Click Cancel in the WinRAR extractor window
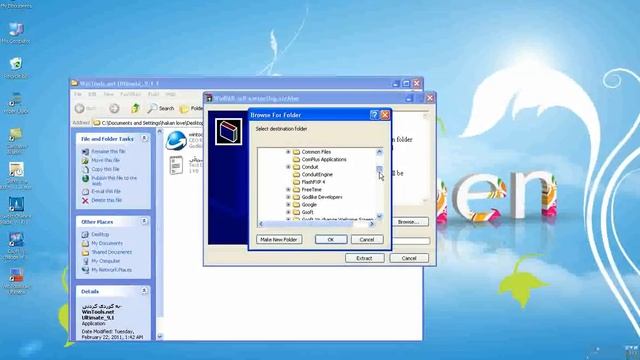Screen dimensions: 640x360 [409, 258]
